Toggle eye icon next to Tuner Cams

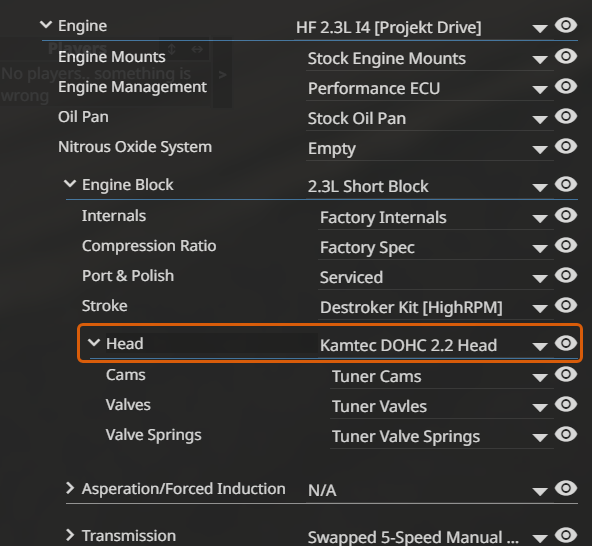[x=566, y=374]
